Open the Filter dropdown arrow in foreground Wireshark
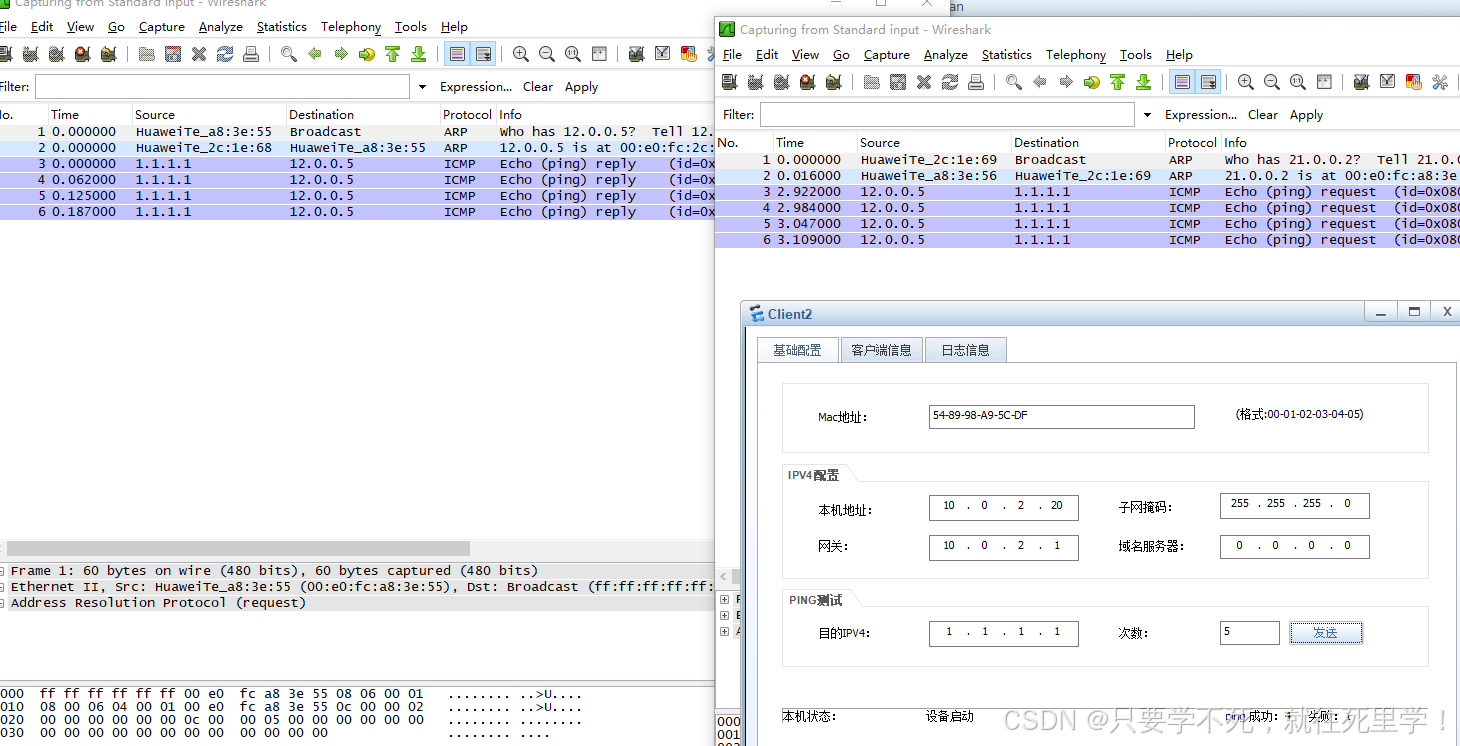The height and width of the screenshot is (746, 1460). pyautogui.click(x=1147, y=115)
